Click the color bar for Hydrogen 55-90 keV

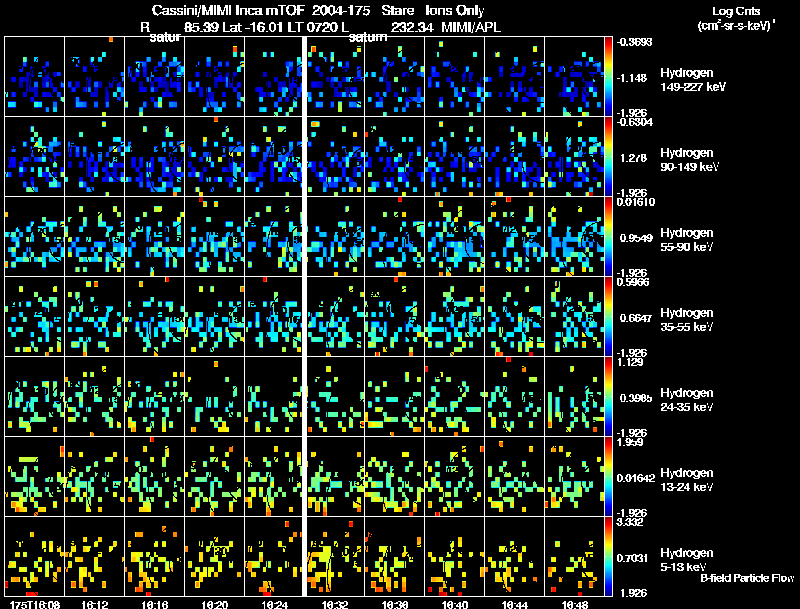[x=608, y=237]
